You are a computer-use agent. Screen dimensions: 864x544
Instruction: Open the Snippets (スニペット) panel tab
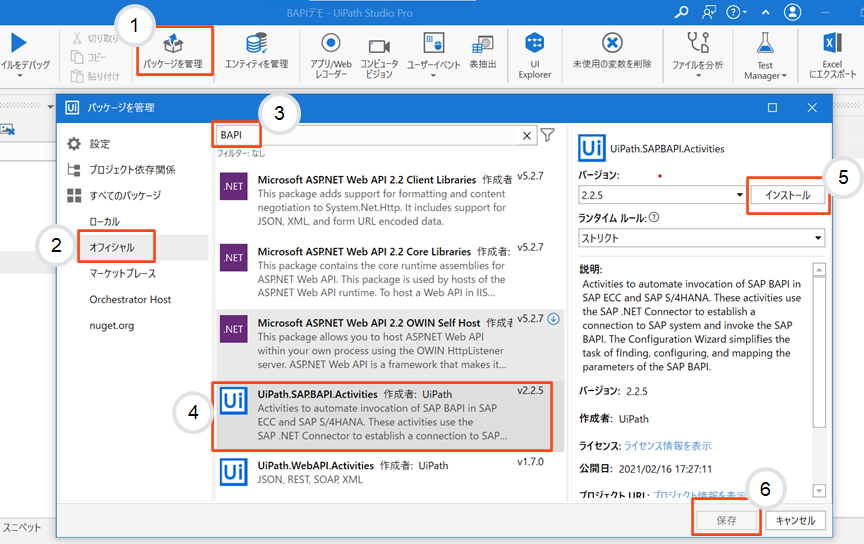22,527
